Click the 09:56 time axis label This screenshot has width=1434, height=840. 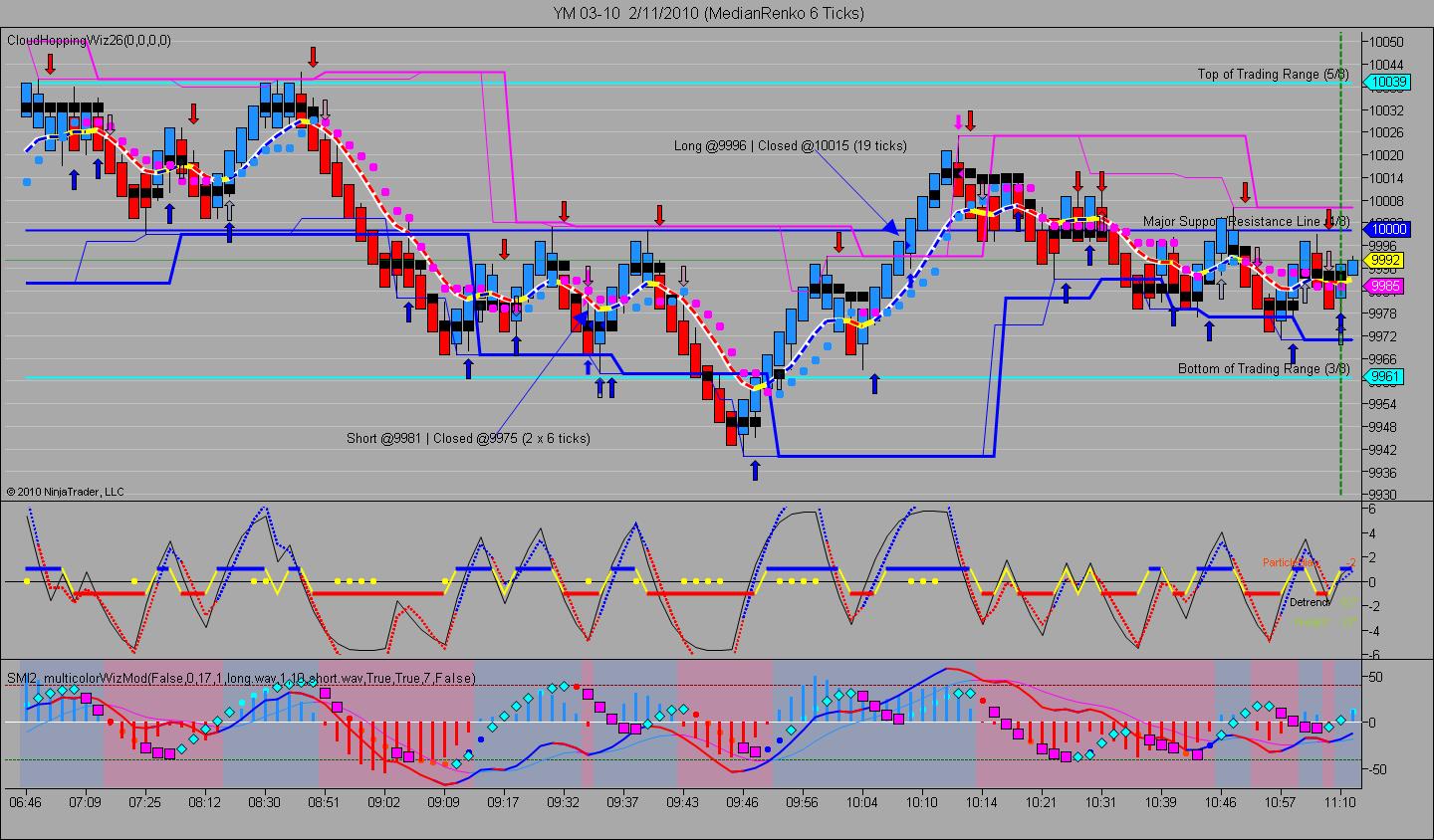click(802, 801)
